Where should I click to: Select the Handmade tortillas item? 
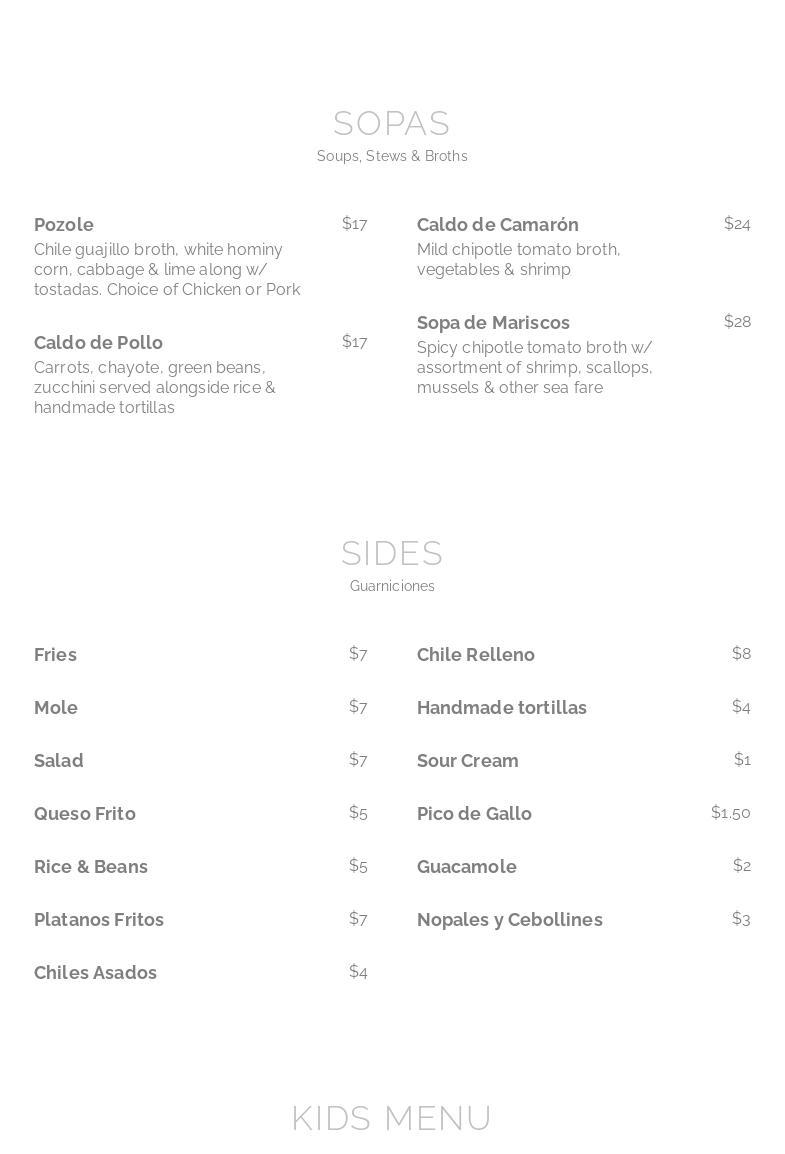[x=502, y=708]
